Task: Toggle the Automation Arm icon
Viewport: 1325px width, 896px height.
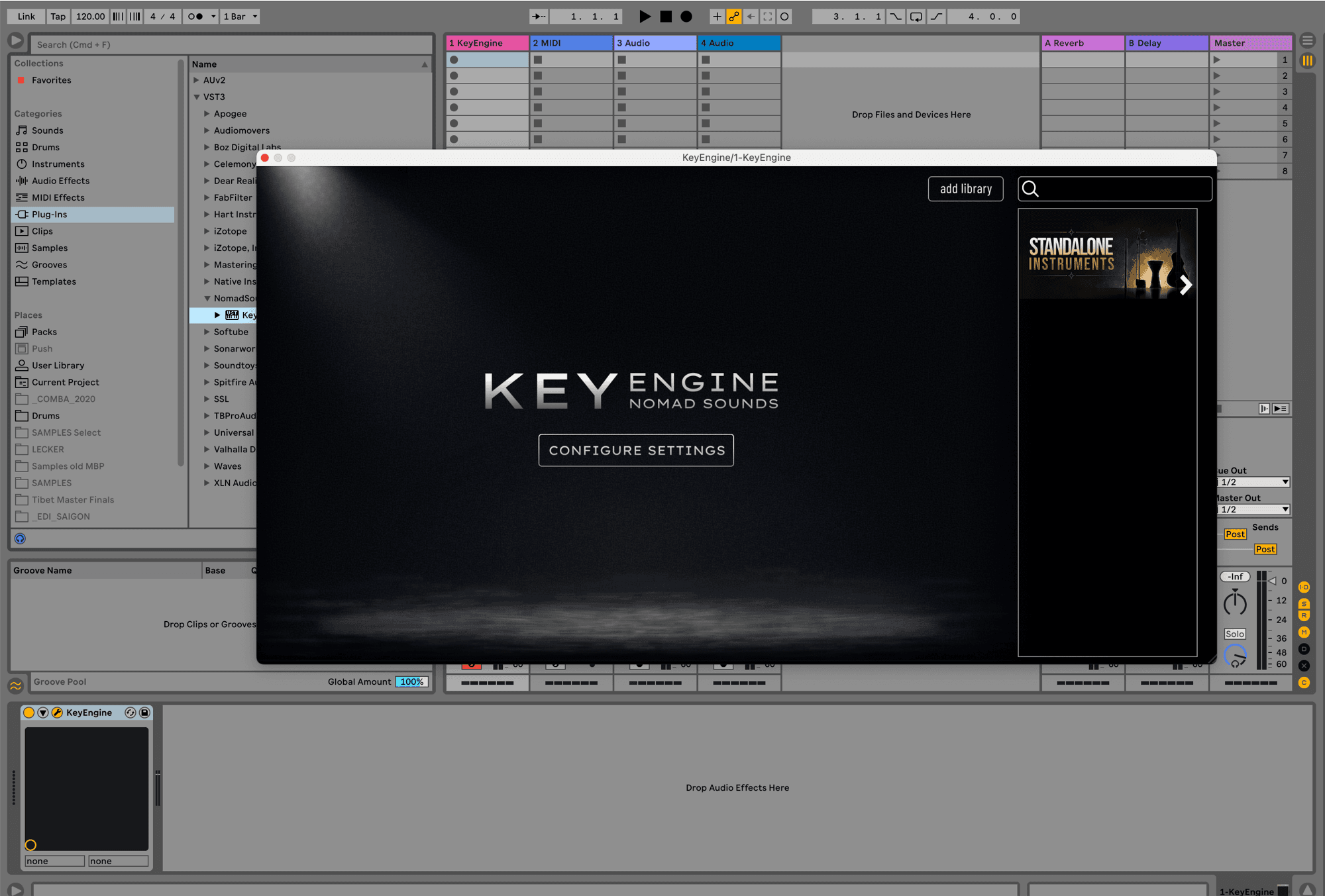Action: click(734, 17)
